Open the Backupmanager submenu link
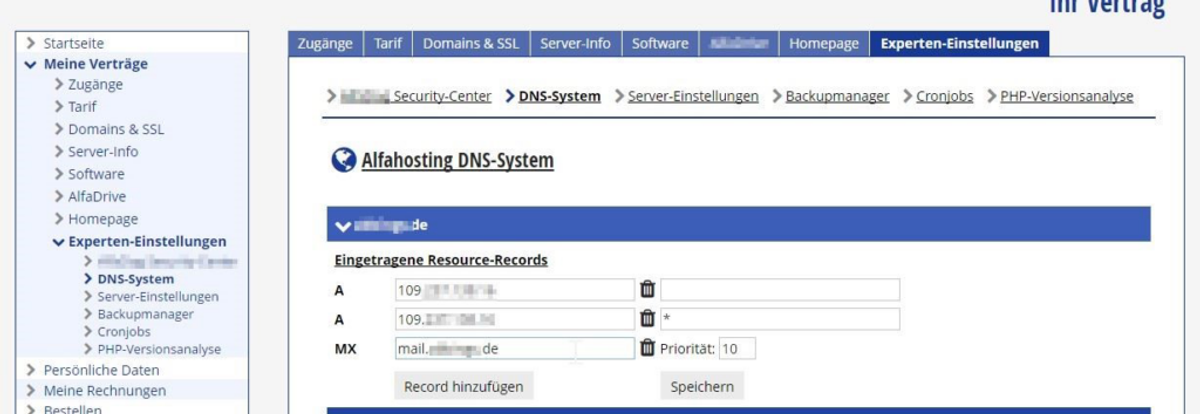Viewport: 1200px width, 414px height. click(x=837, y=97)
